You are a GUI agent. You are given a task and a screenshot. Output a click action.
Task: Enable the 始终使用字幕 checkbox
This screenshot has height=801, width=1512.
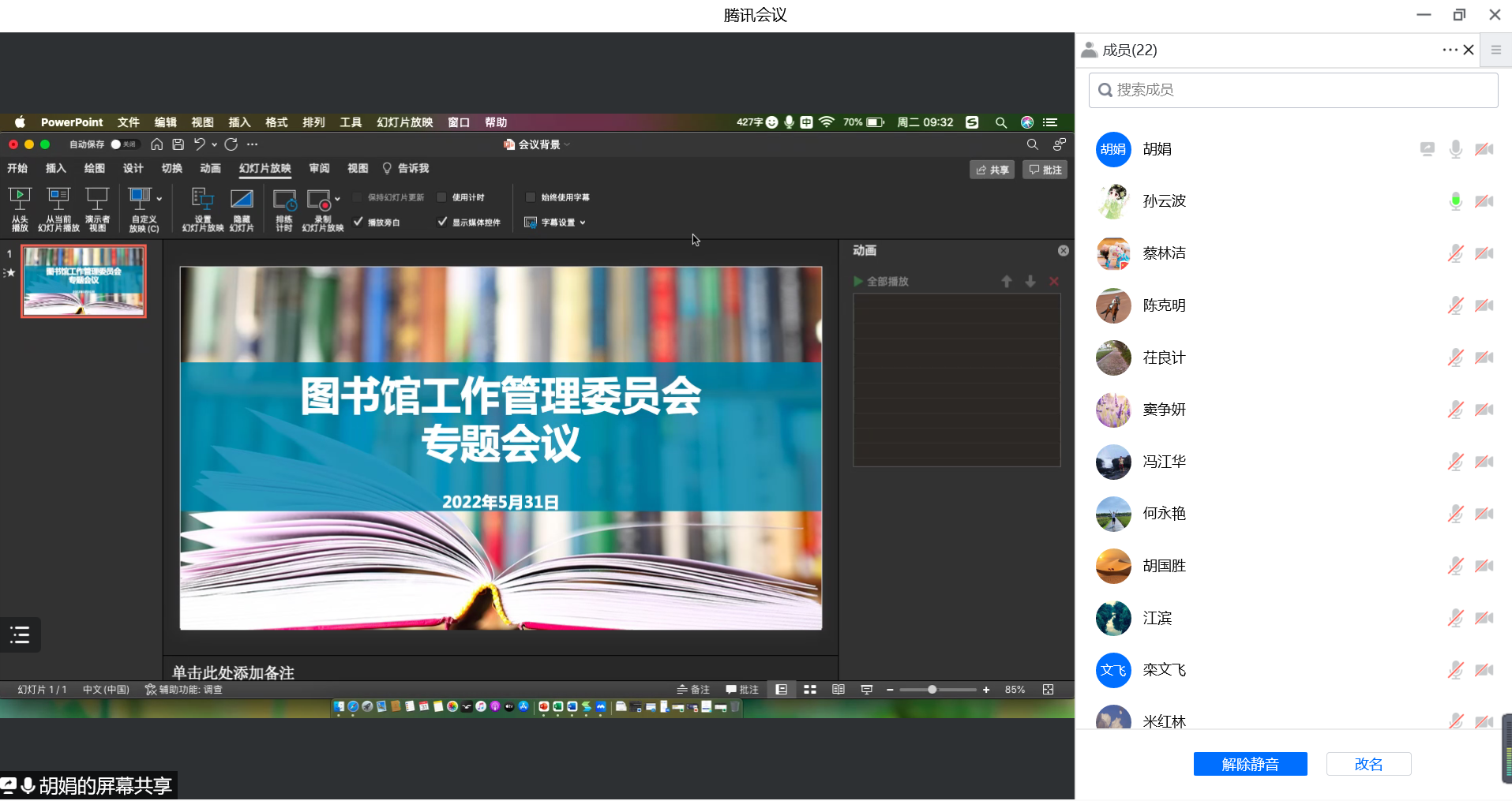[531, 197]
